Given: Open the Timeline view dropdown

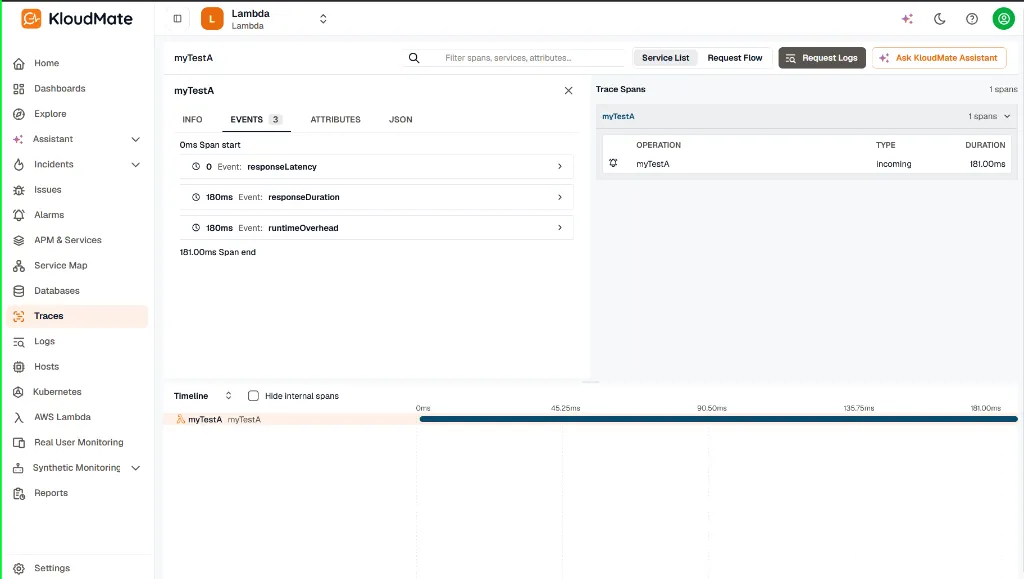Looking at the screenshot, I should tap(202, 396).
